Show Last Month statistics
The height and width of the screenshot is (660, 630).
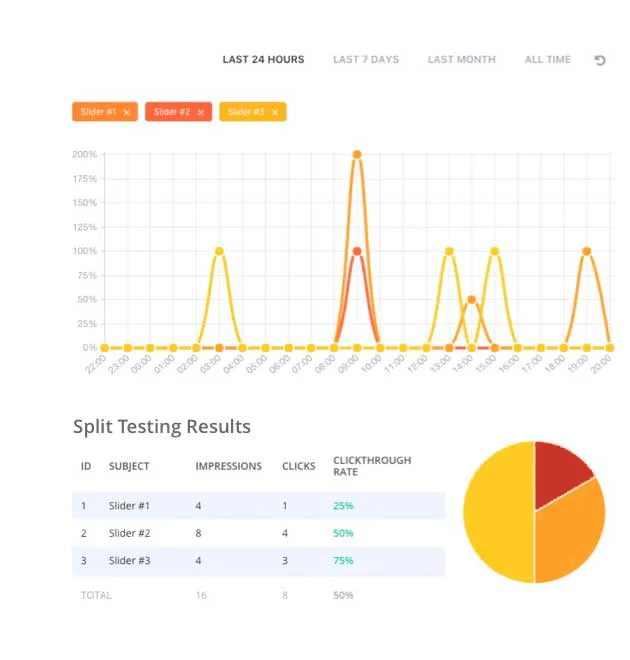coord(461,60)
